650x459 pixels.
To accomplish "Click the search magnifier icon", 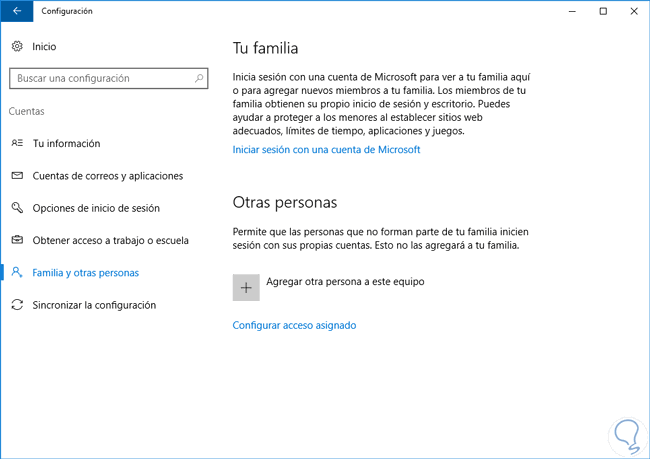I will [x=200, y=78].
